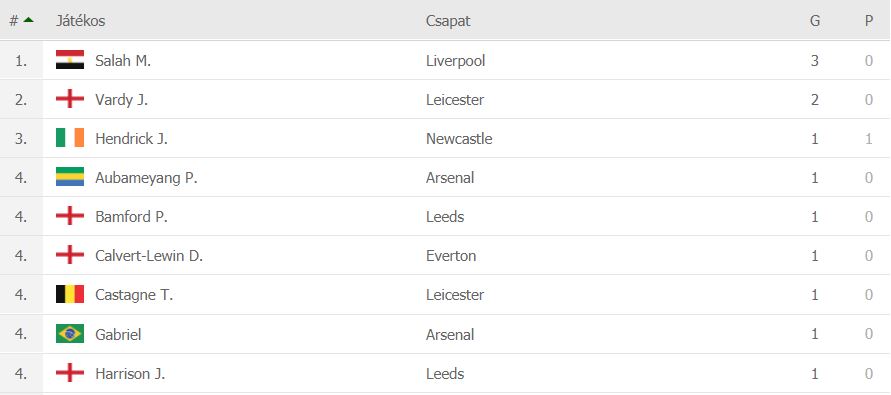
Task: Open player Salah M. profile
Action: pyautogui.click(x=123, y=60)
